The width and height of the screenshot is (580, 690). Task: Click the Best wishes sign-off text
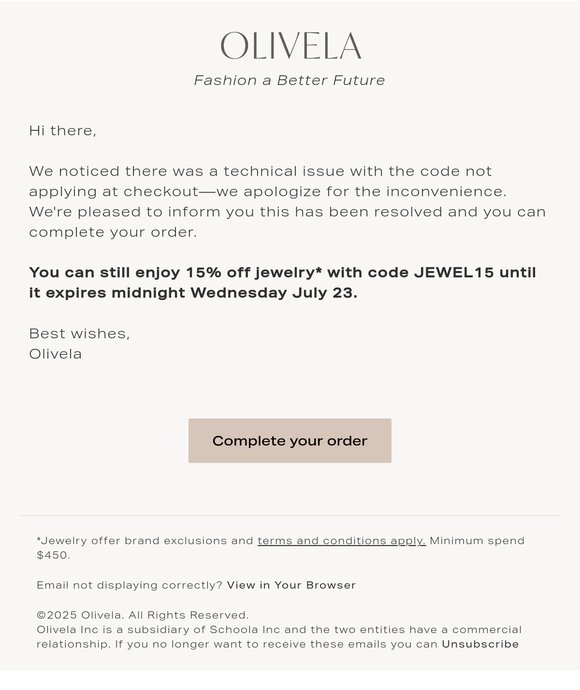pos(80,334)
